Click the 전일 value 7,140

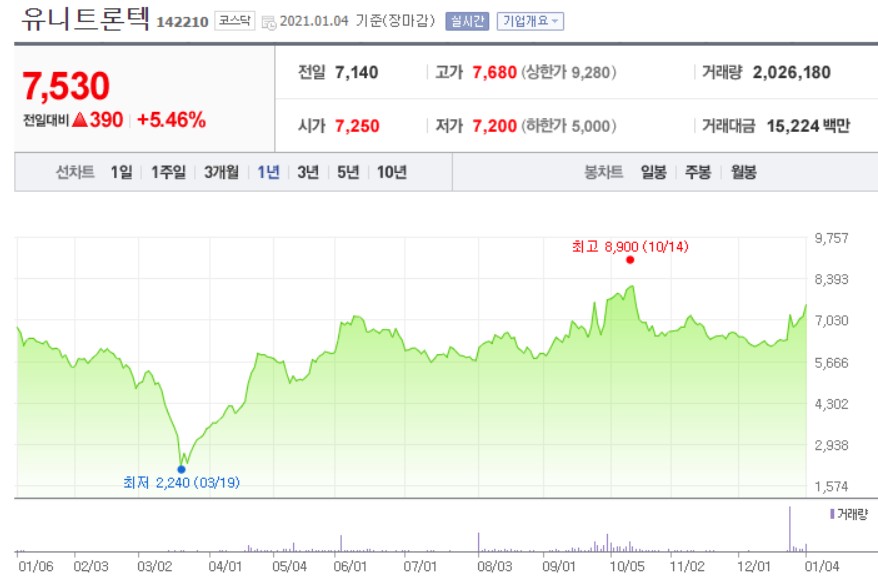coord(357,72)
